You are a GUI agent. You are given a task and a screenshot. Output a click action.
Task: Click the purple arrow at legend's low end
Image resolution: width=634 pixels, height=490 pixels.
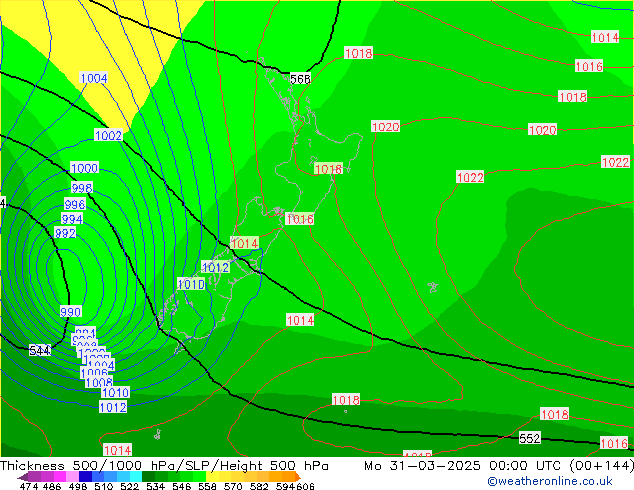point(23,476)
